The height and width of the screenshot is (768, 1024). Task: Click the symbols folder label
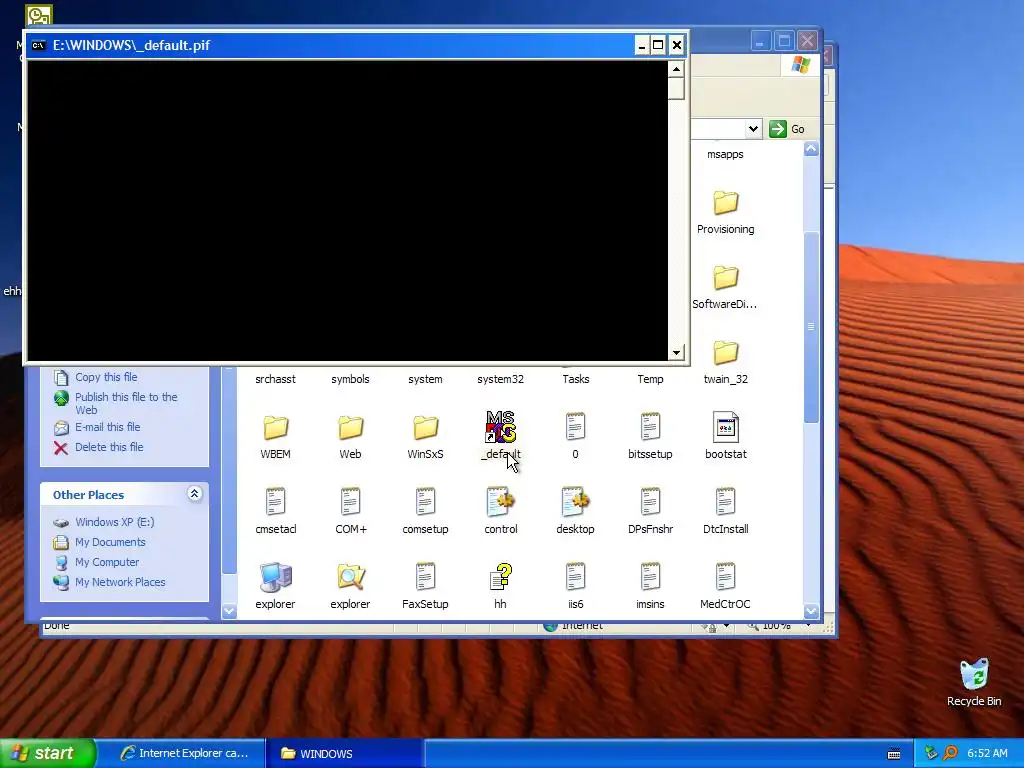click(350, 379)
